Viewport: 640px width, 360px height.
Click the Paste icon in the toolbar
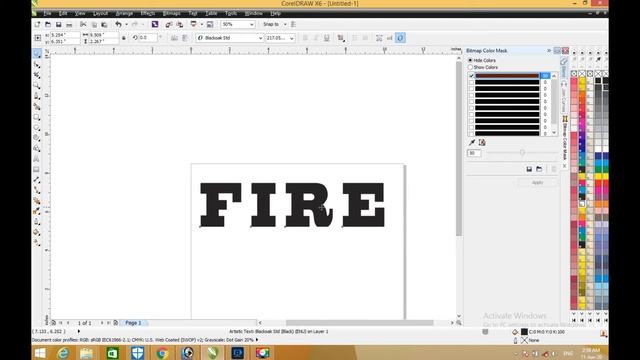point(104,24)
